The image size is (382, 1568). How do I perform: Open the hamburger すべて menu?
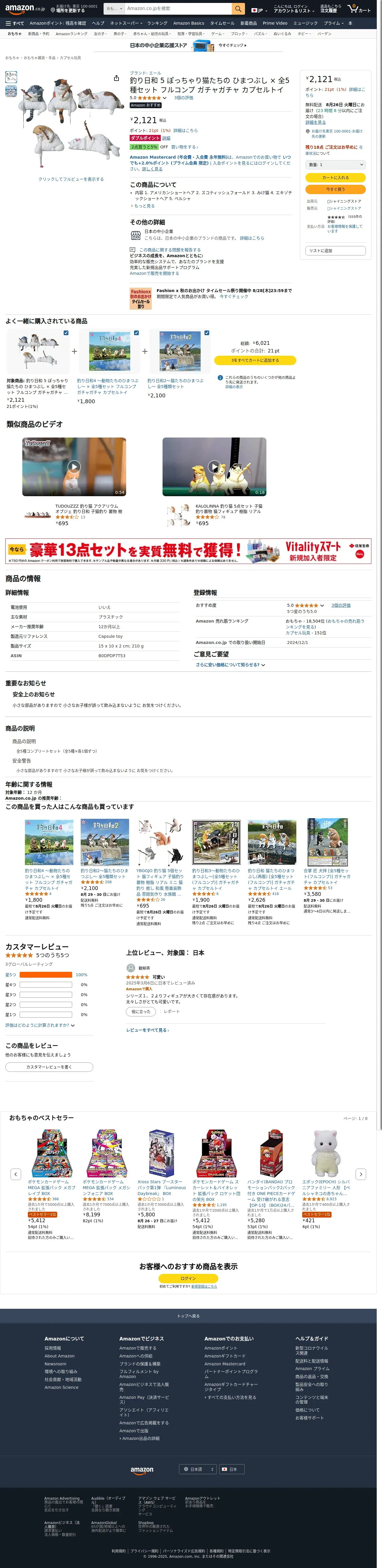click(15, 23)
